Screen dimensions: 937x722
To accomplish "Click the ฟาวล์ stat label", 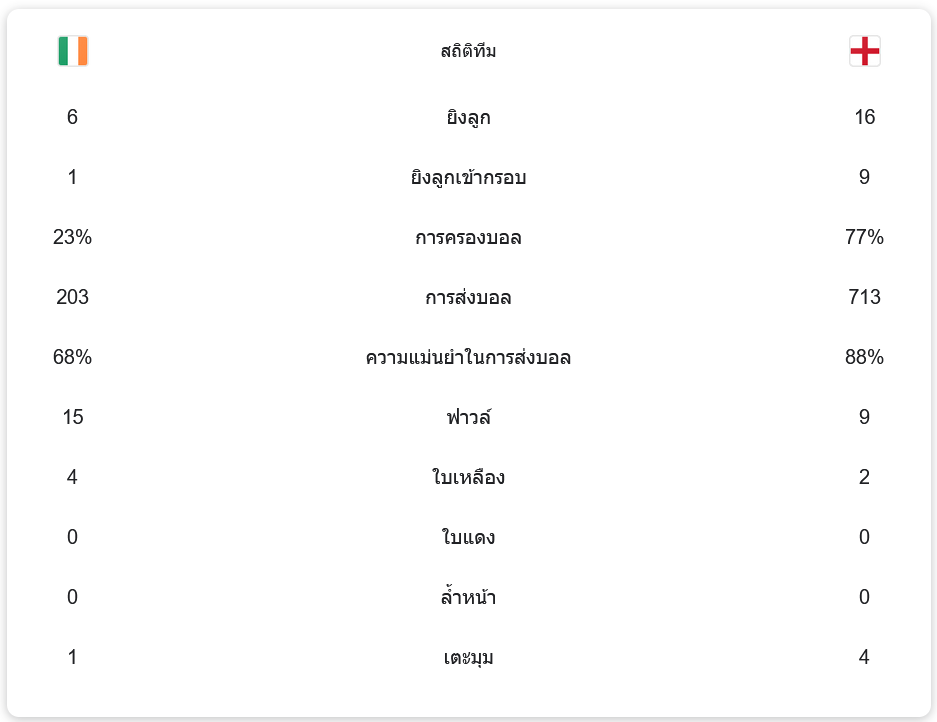I will [468, 418].
